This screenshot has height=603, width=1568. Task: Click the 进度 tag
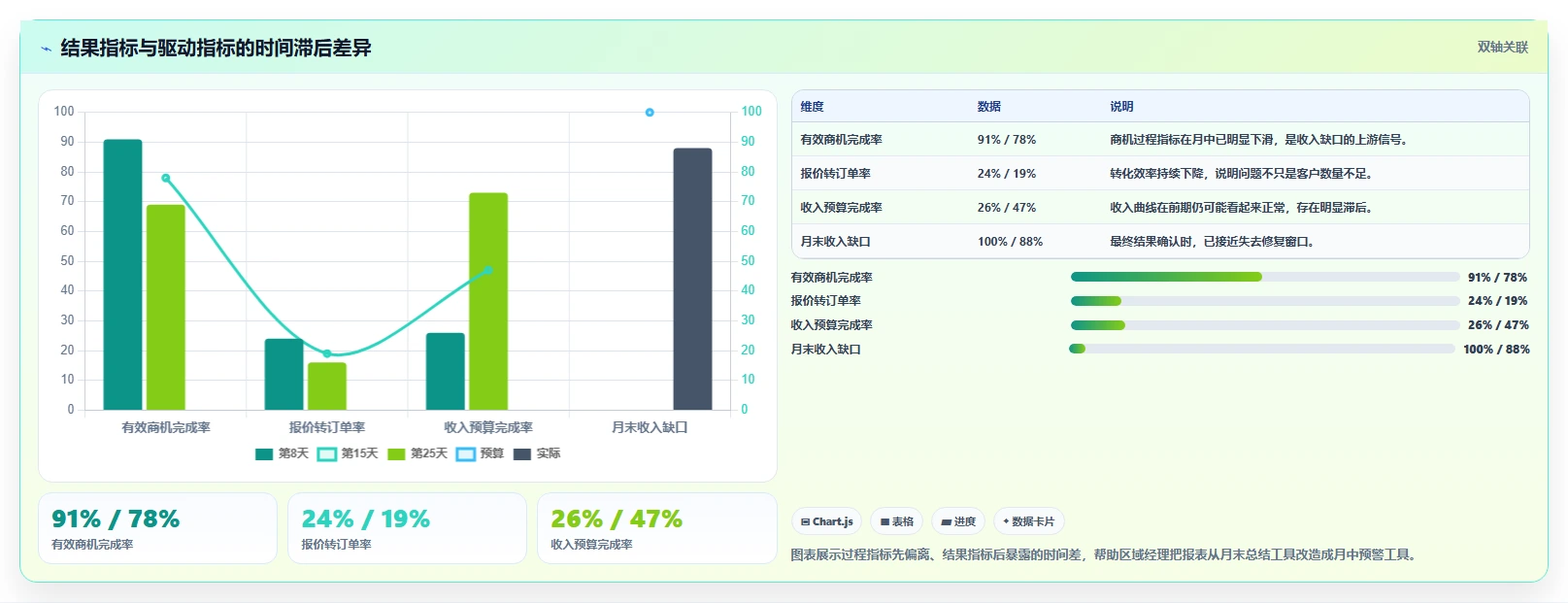click(958, 521)
